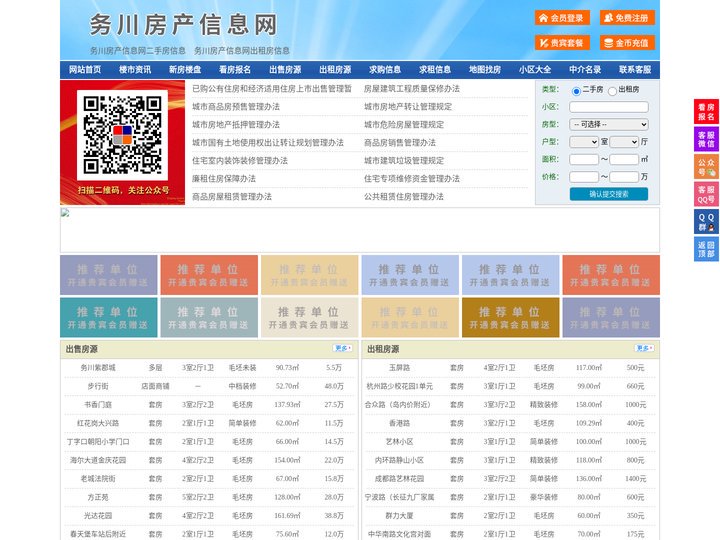Image resolution: width=720 pixels, height=540 pixels.
Task: Open the 玉屏路 rental listing
Action: pyautogui.click(x=399, y=368)
